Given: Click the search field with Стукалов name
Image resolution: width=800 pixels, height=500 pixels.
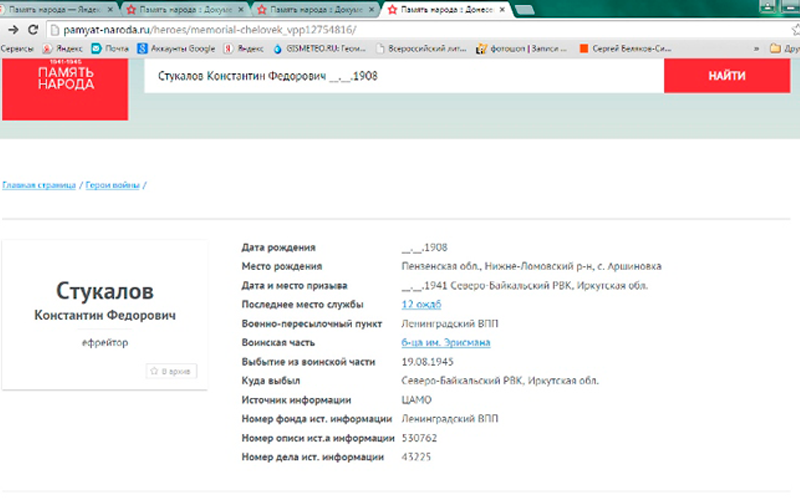Looking at the screenshot, I should point(404,76).
